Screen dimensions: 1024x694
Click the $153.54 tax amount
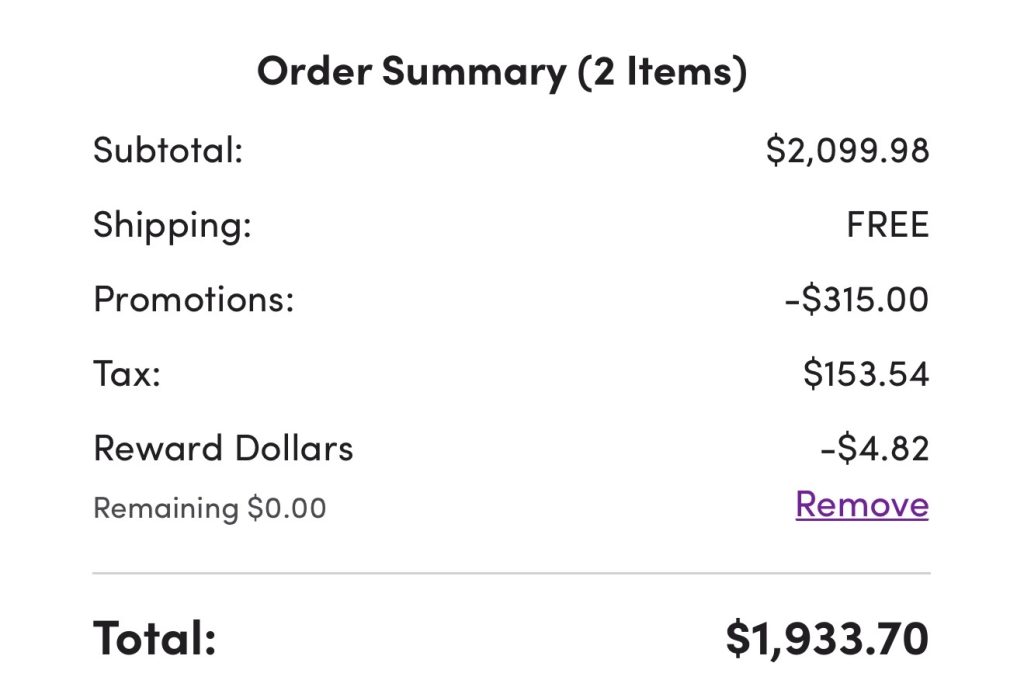pyautogui.click(x=866, y=373)
